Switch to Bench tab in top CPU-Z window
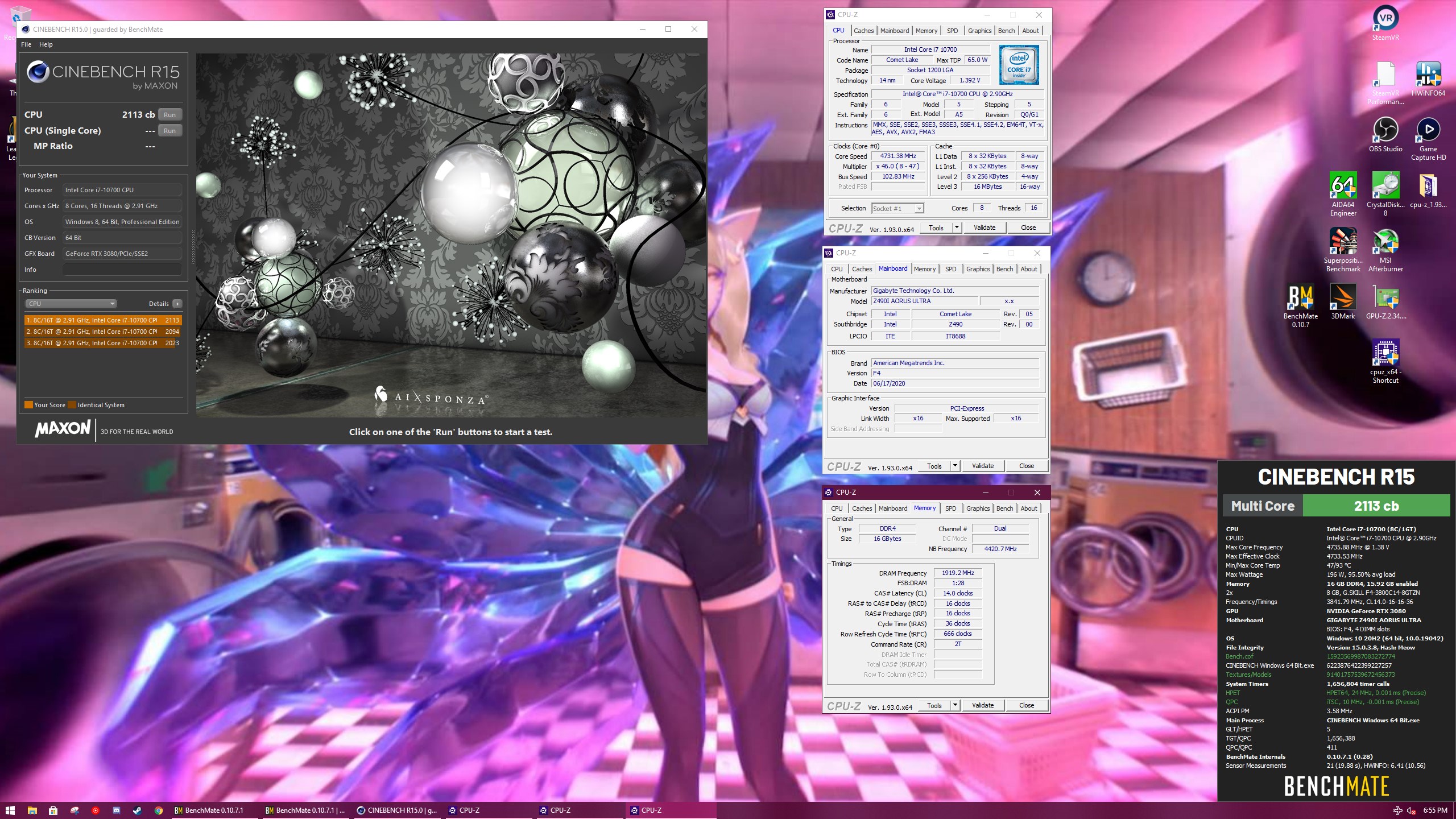This screenshot has width=1456, height=819. (x=1006, y=31)
